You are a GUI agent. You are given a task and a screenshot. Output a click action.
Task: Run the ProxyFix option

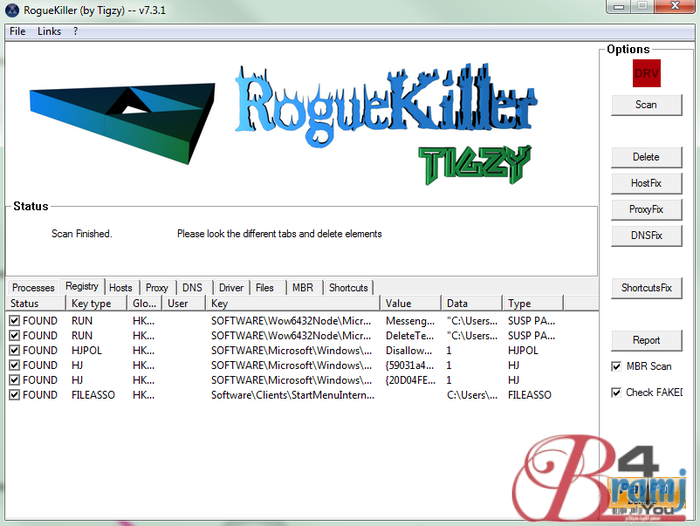click(x=646, y=209)
